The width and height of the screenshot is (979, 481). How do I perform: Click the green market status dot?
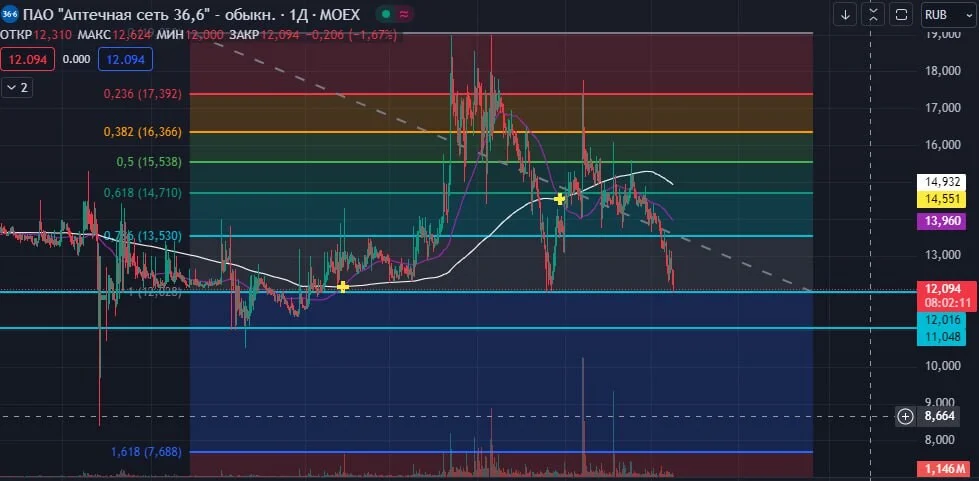(x=386, y=14)
